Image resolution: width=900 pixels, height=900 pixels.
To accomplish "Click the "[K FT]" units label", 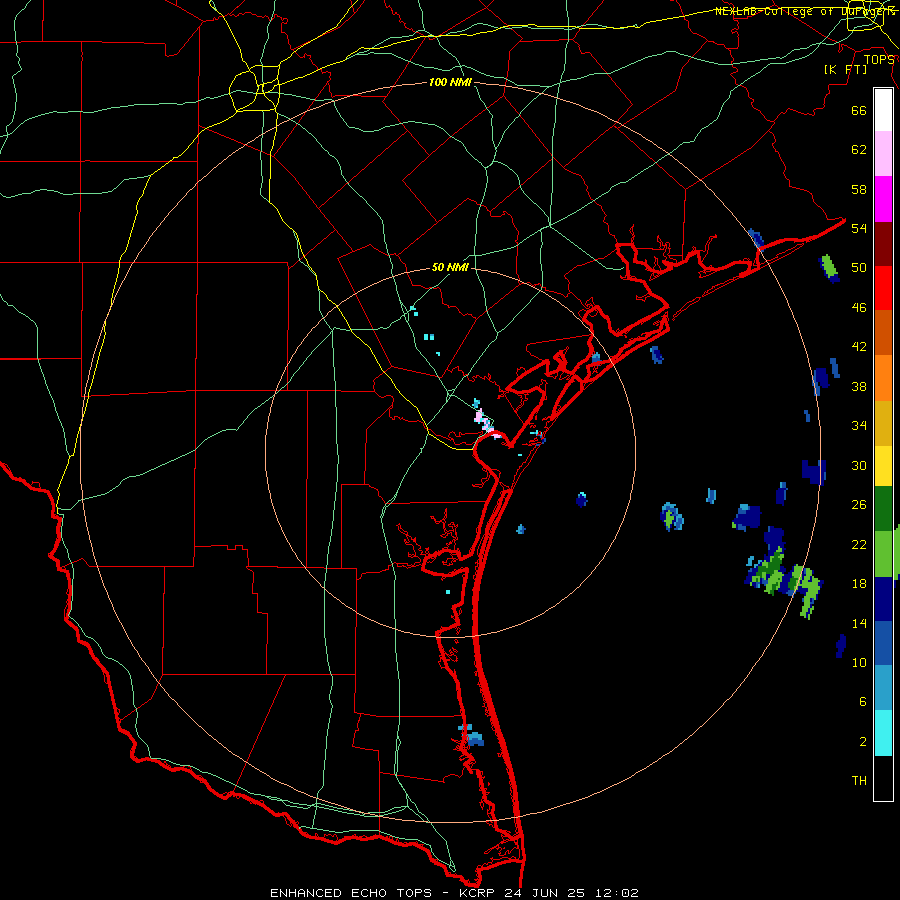I will click(x=845, y=70).
